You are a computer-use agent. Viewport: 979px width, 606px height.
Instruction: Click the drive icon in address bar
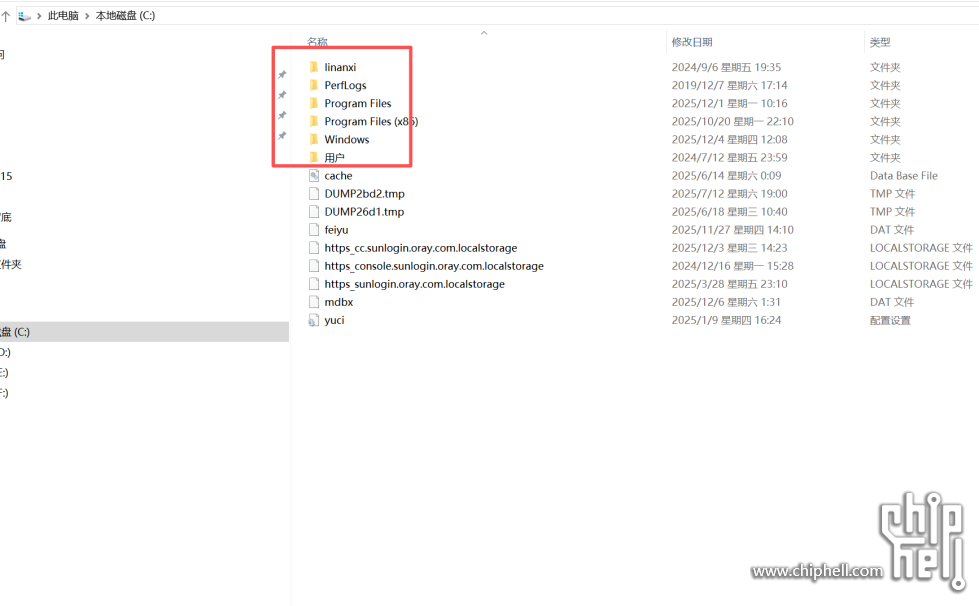tap(24, 16)
